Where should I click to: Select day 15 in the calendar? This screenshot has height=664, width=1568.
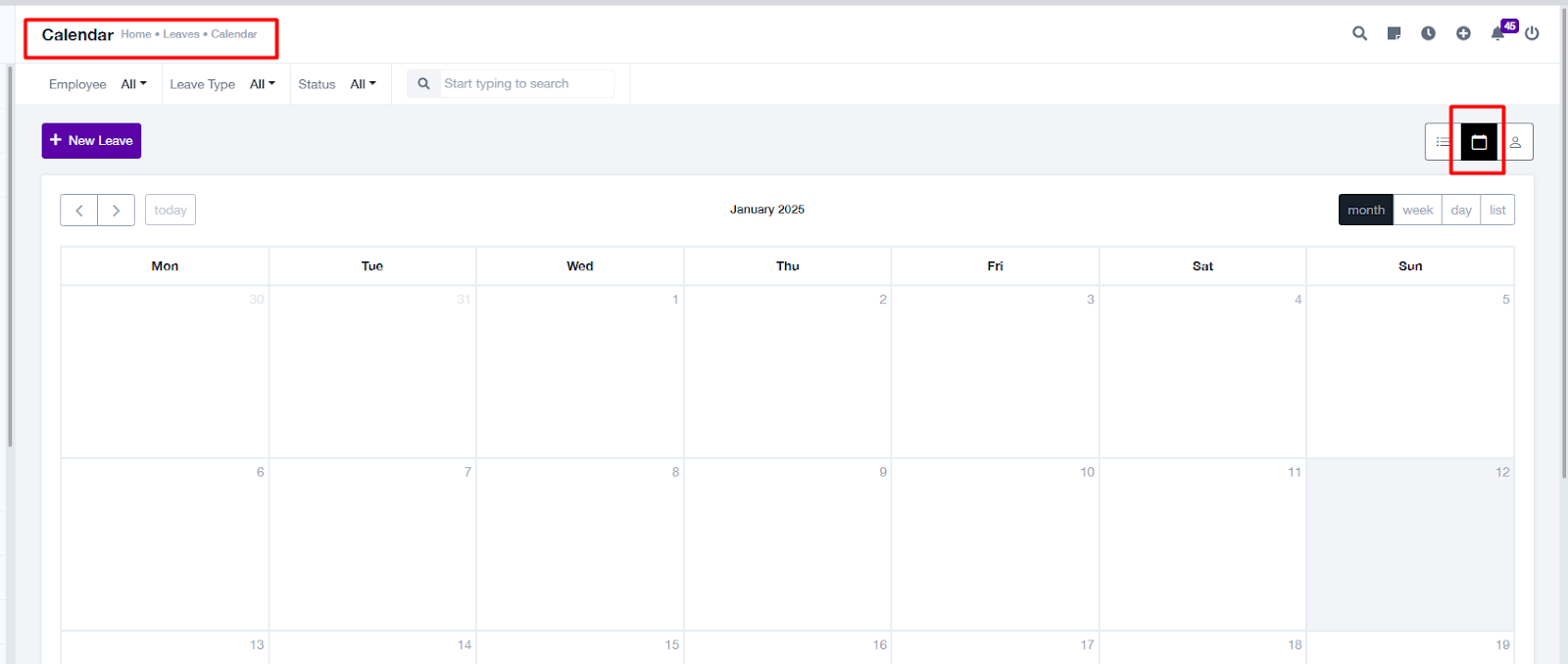pyautogui.click(x=580, y=647)
